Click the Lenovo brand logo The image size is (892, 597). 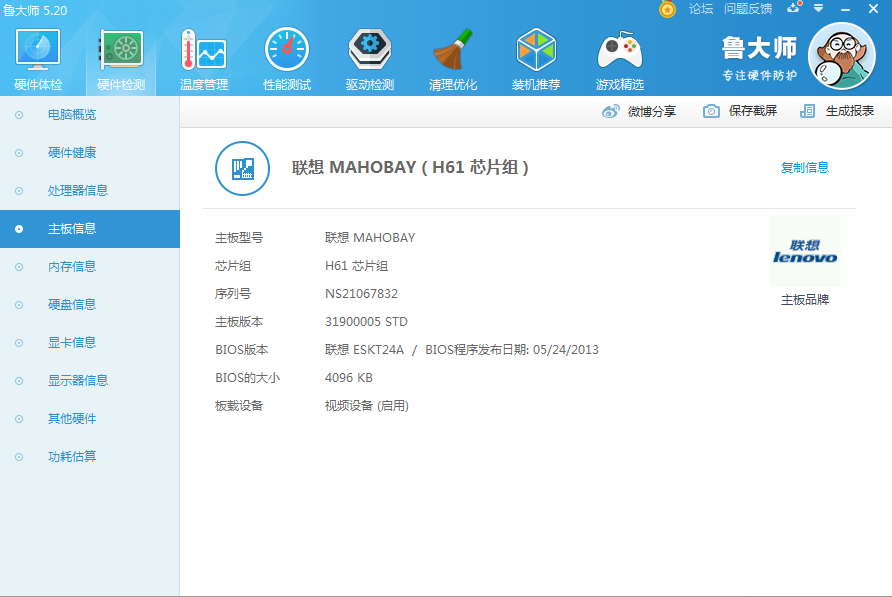click(805, 251)
